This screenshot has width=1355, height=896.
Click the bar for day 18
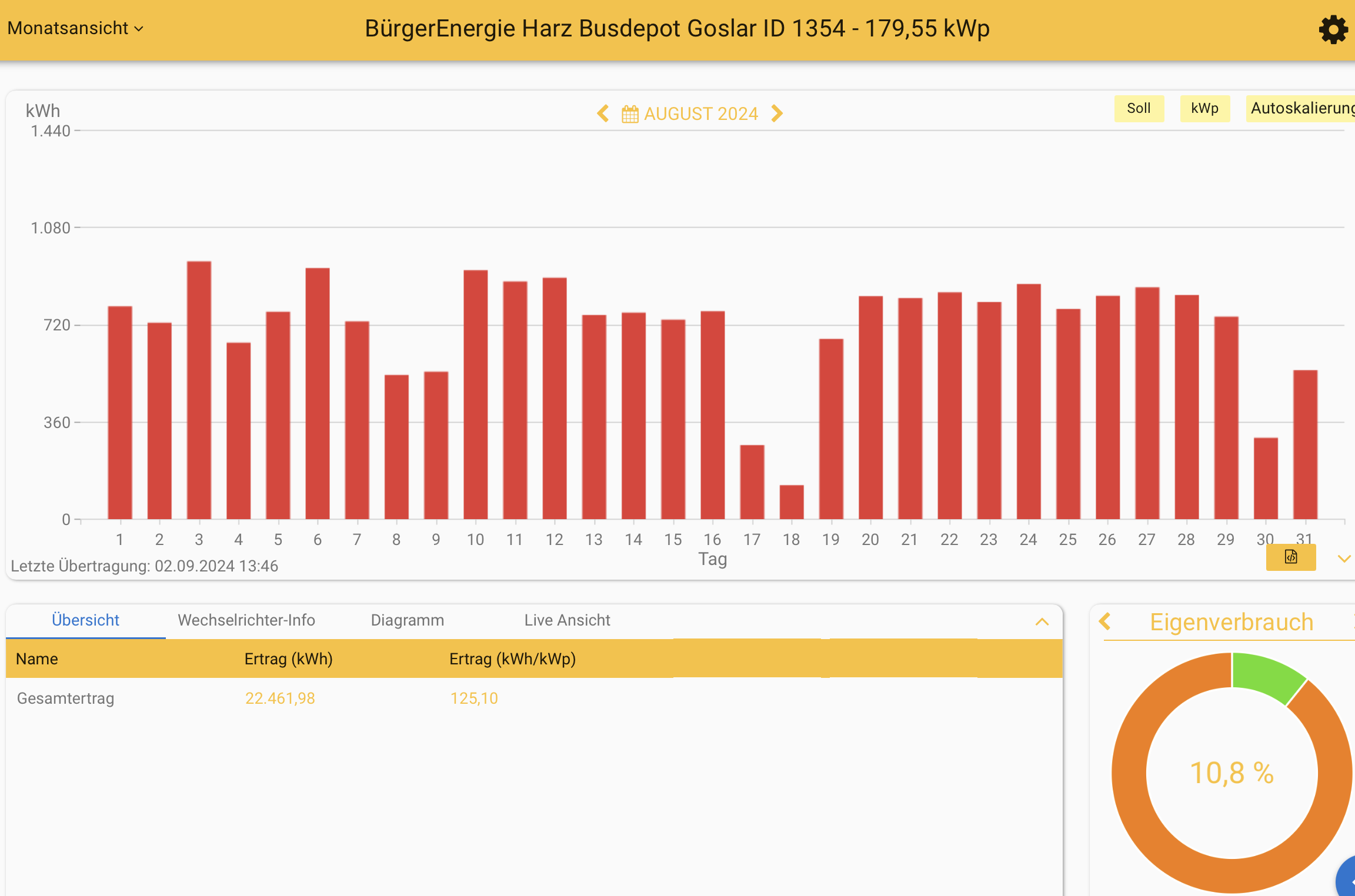pyautogui.click(x=791, y=503)
